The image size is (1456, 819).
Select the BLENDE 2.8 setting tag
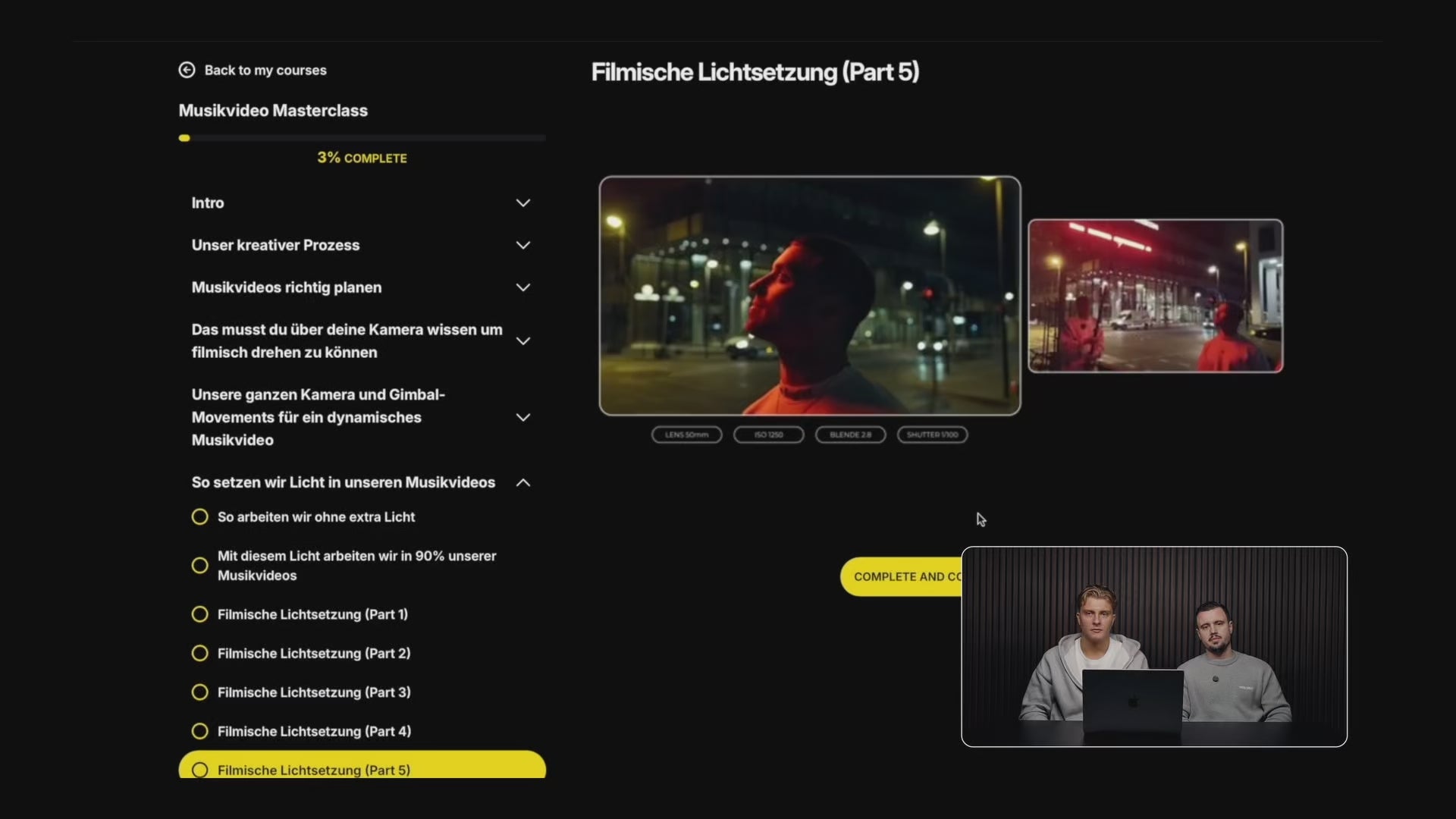pos(849,435)
